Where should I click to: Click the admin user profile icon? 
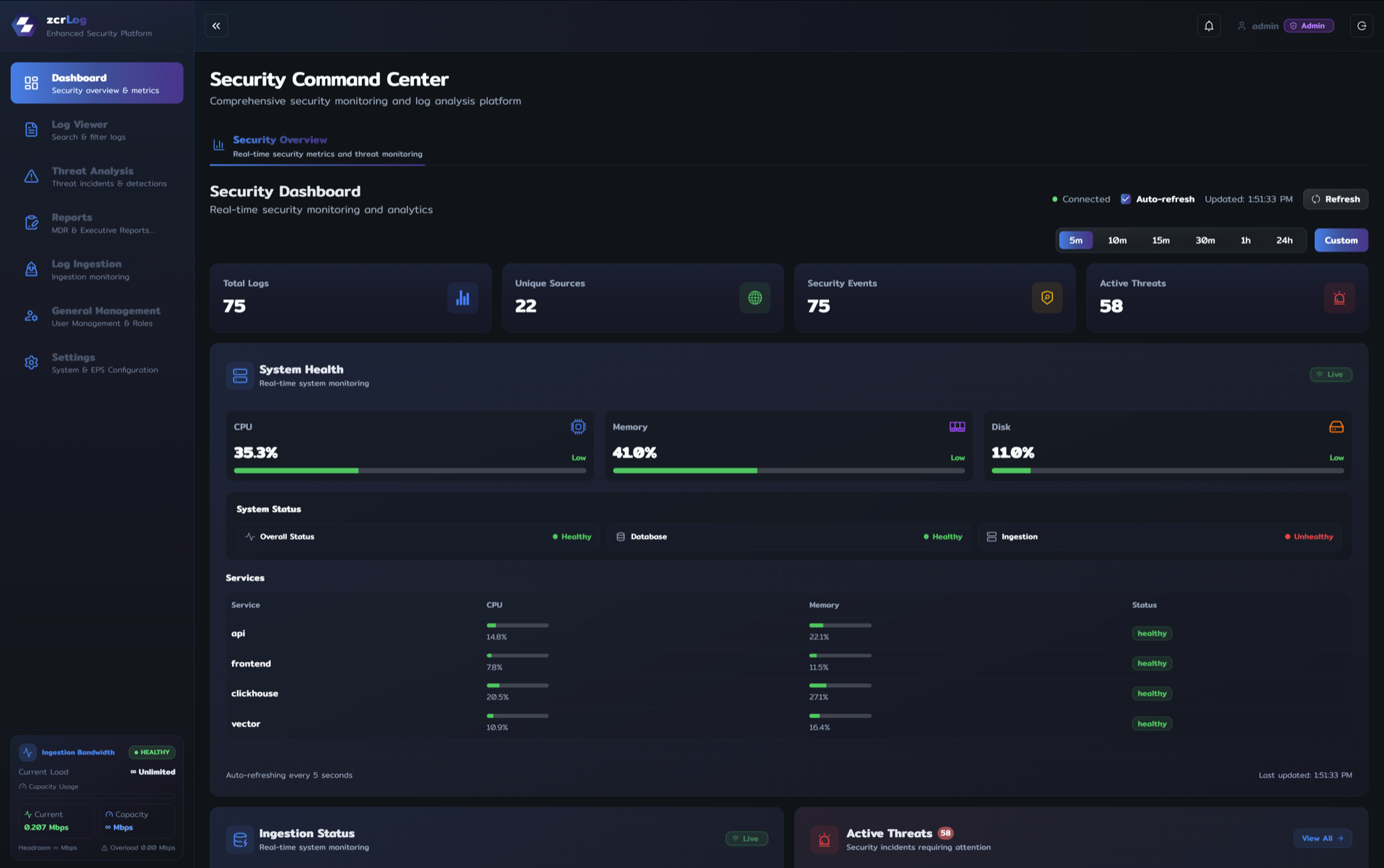pos(1241,26)
